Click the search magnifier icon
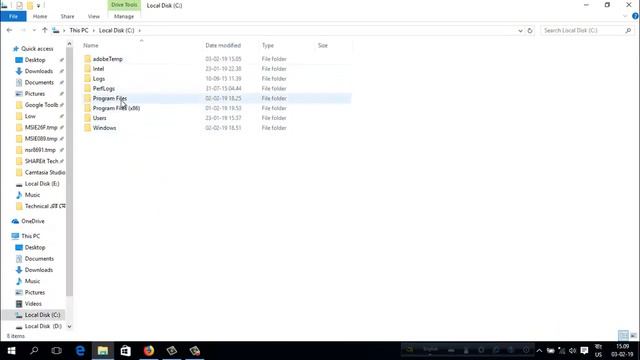 [x=628, y=30]
